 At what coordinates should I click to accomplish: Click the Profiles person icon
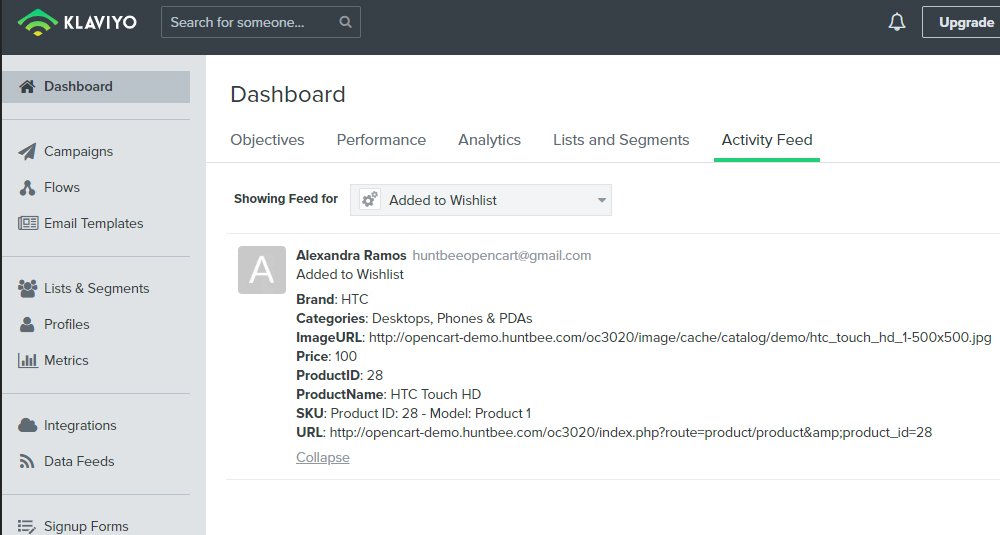point(27,324)
